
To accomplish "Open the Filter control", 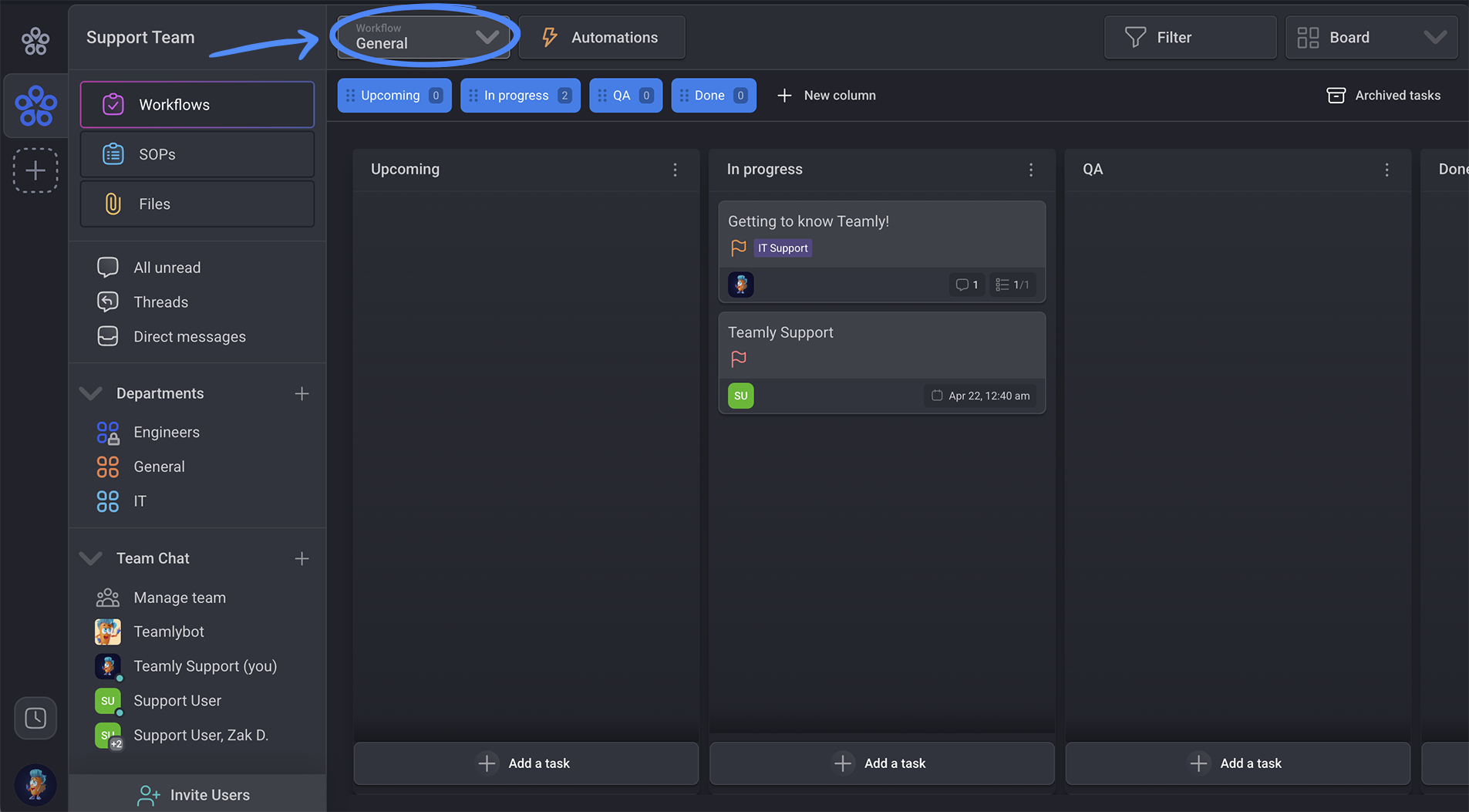I will (1190, 37).
